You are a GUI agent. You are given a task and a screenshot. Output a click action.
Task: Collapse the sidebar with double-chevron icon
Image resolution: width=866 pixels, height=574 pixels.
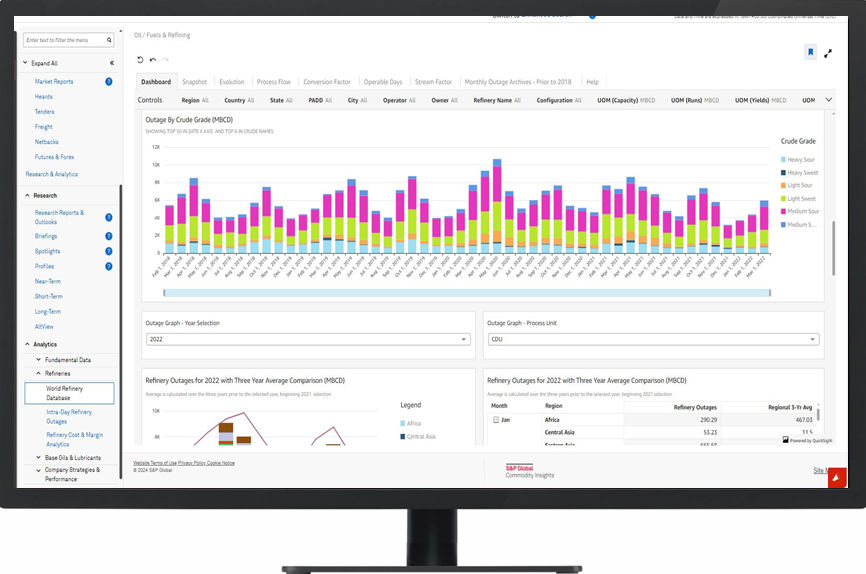112,63
